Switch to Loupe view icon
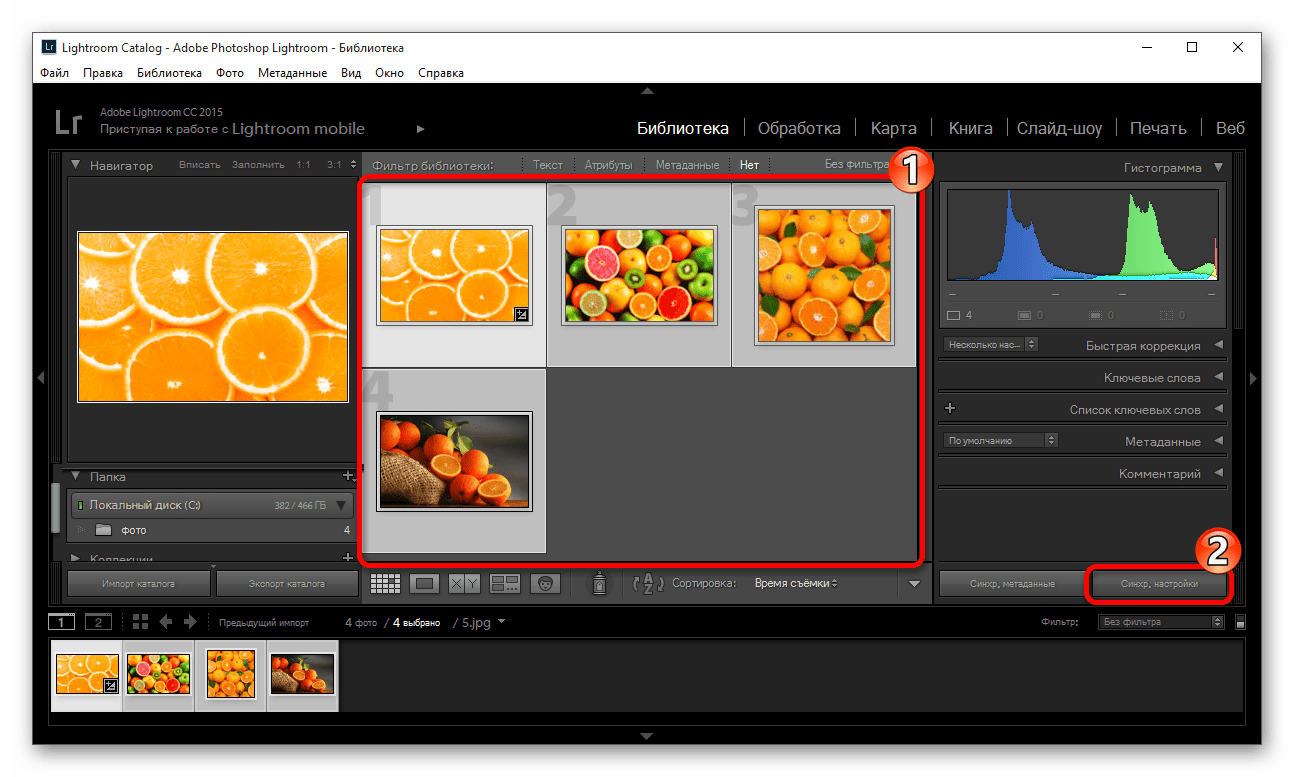 pos(425,584)
